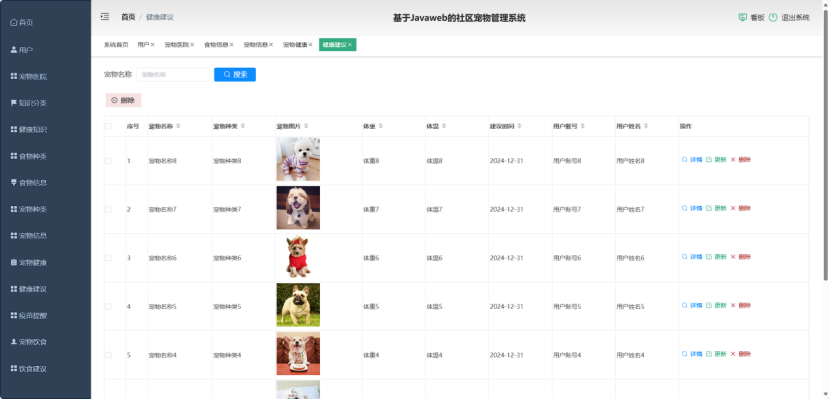
Task: Switch to the 宠物医院 tab
Action: [176, 45]
